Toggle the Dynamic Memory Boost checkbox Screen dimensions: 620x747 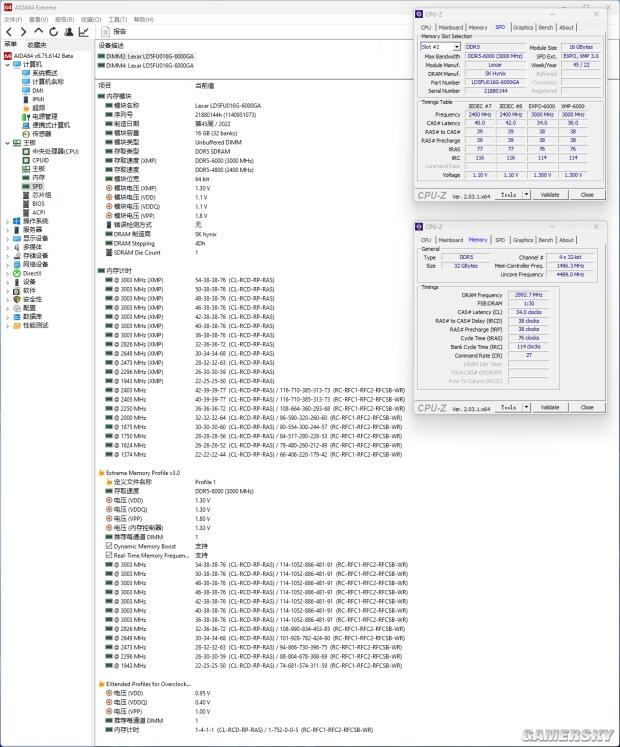[108, 546]
